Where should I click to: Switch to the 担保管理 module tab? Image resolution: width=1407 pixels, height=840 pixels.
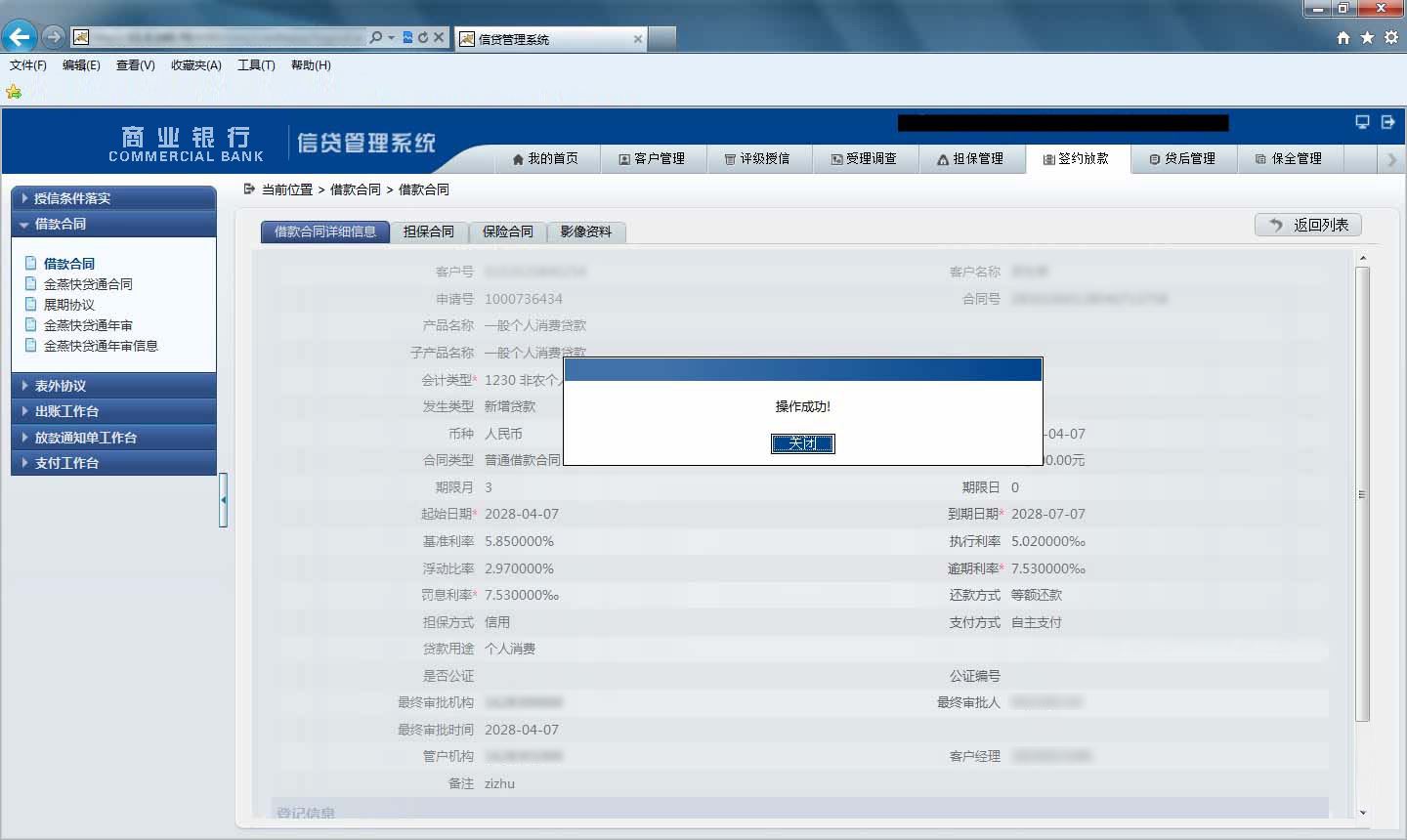pos(972,159)
